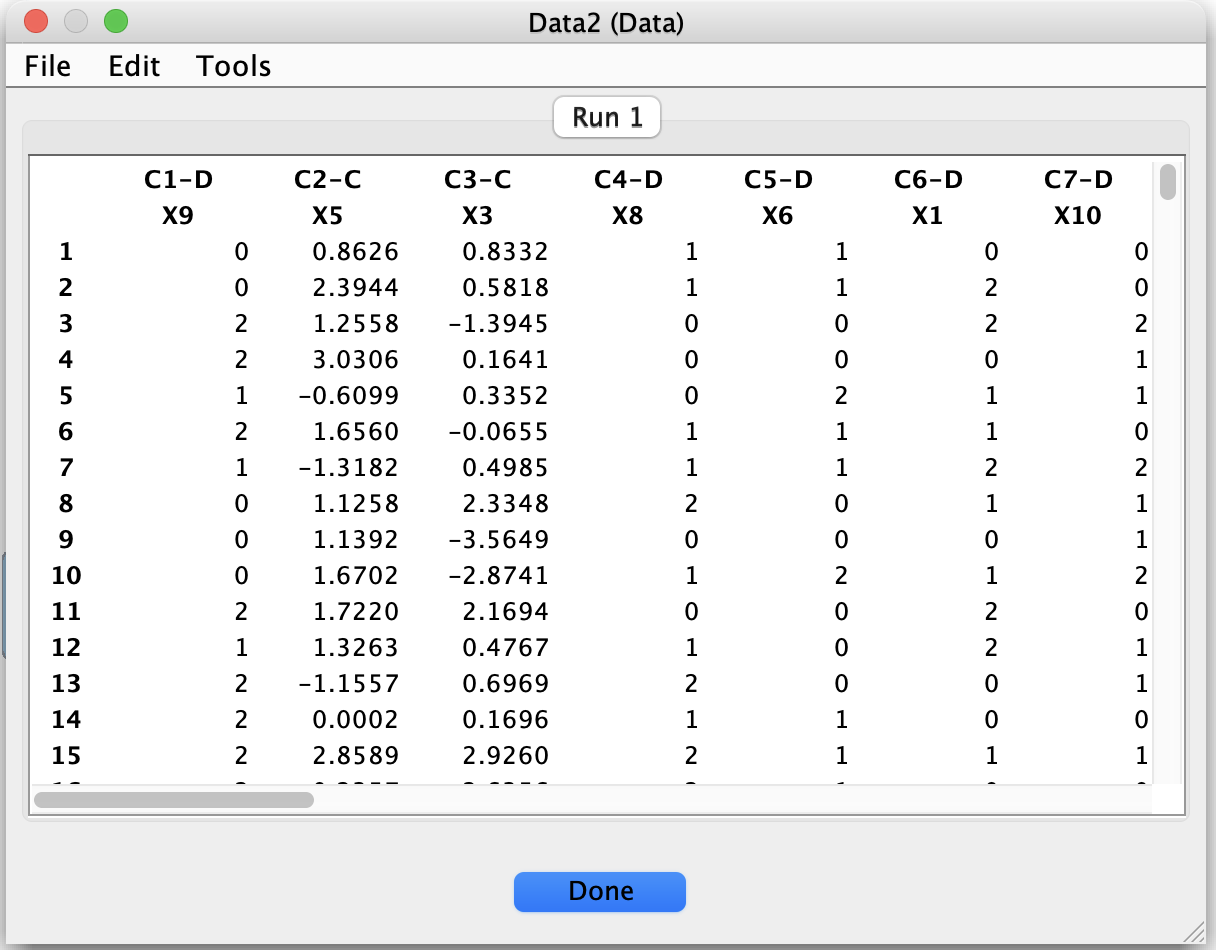Click cell value -1.3182
This screenshot has width=1216, height=950.
click(x=349, y=468)
